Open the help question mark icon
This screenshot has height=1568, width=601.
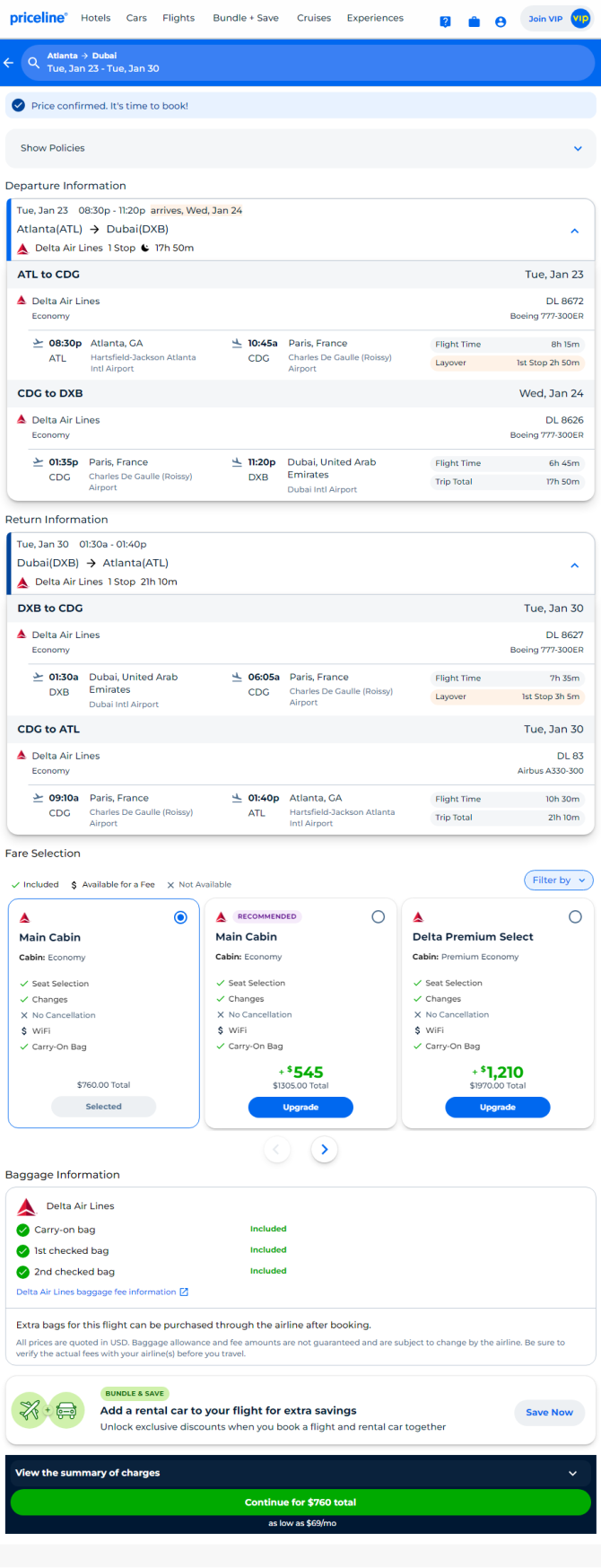(445, 22)
